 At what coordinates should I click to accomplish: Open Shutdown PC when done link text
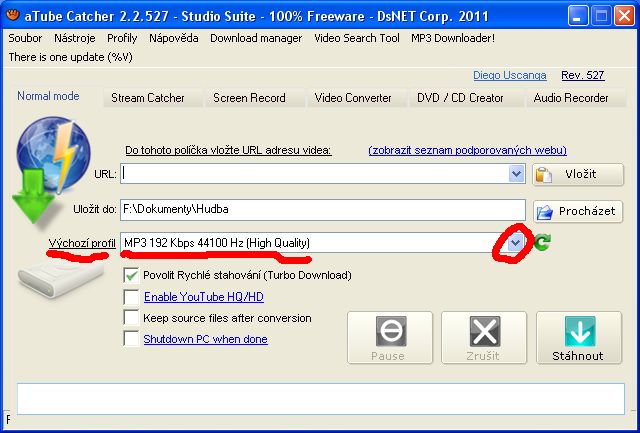click(205, 339)
